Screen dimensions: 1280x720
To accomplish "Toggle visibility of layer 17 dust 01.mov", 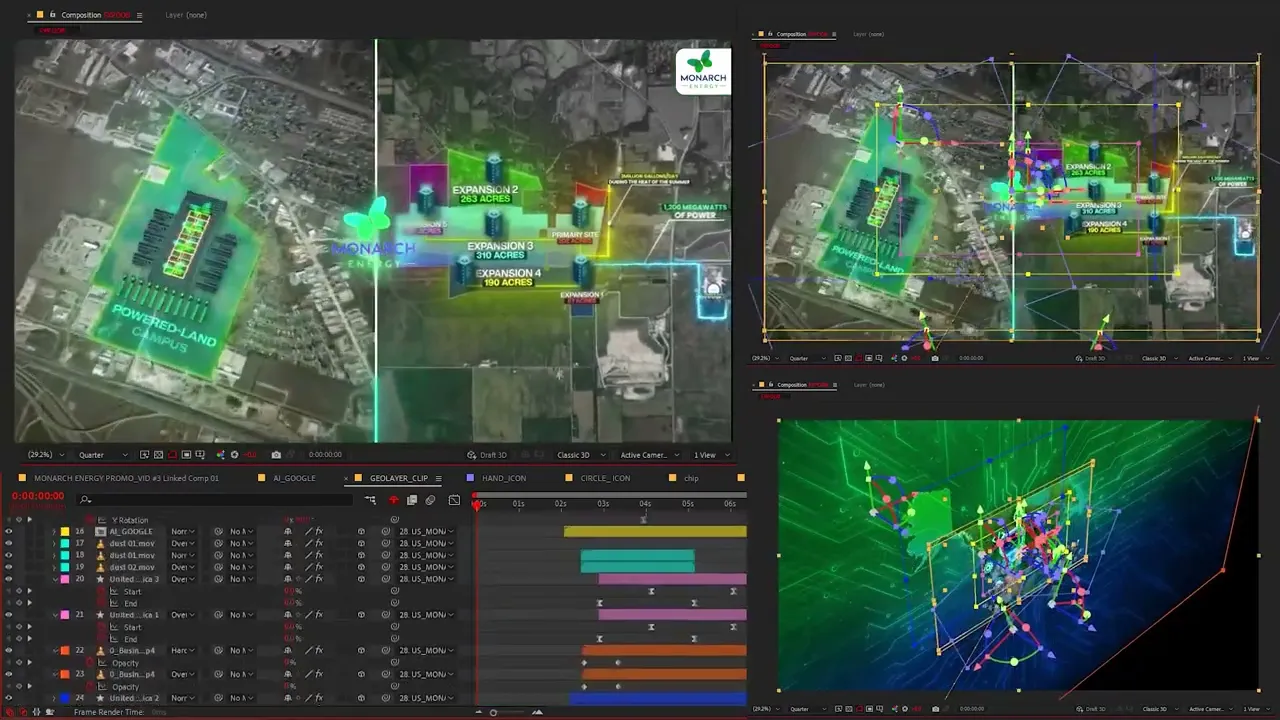I will 9,544.
